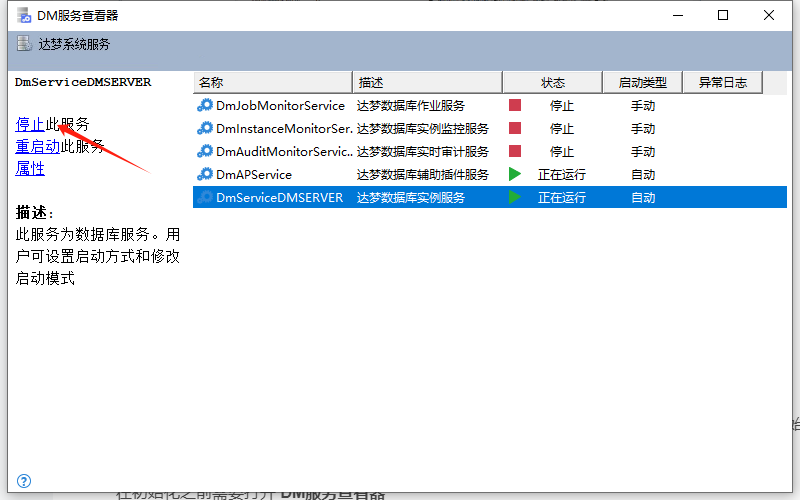The image size is (800, 500).
Task: Sort by the 启动类型 column header
Action: [643, 83]
